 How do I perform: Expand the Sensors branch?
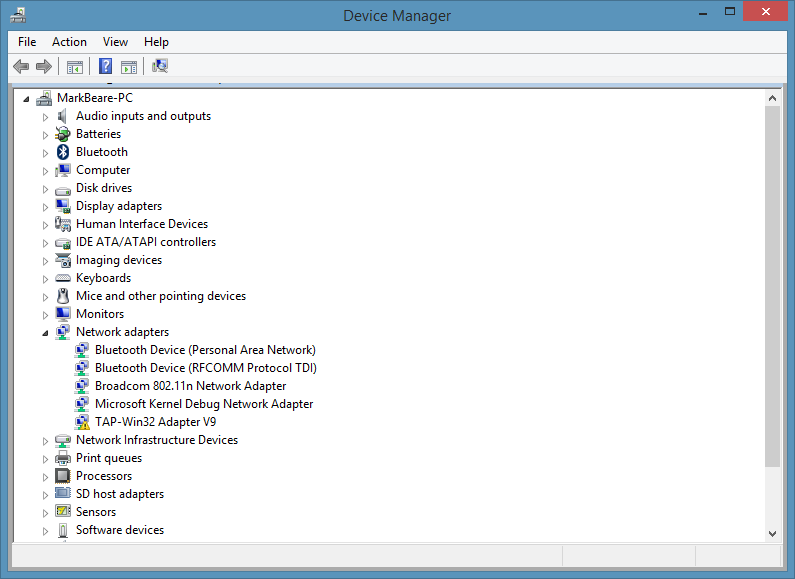coord(45,513)
